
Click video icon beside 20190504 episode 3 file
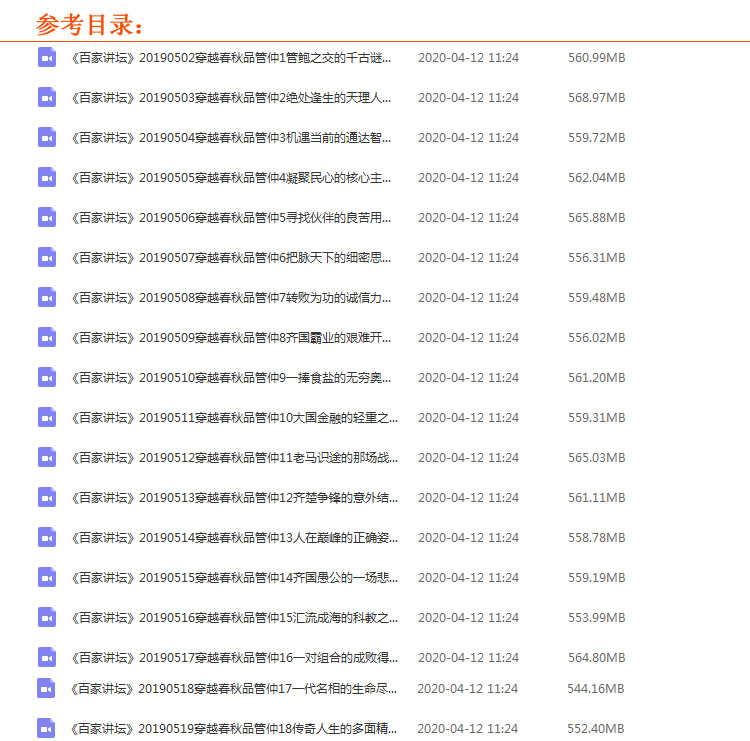(47, 138)
